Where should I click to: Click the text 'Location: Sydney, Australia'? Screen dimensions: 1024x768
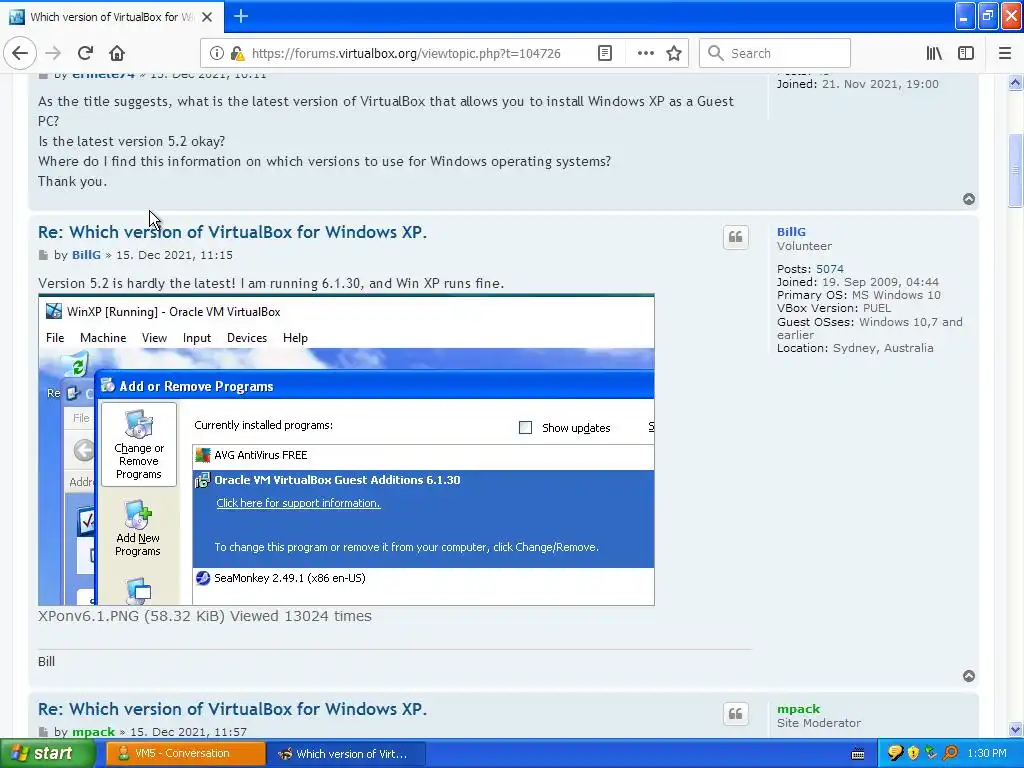click(855, 348)
